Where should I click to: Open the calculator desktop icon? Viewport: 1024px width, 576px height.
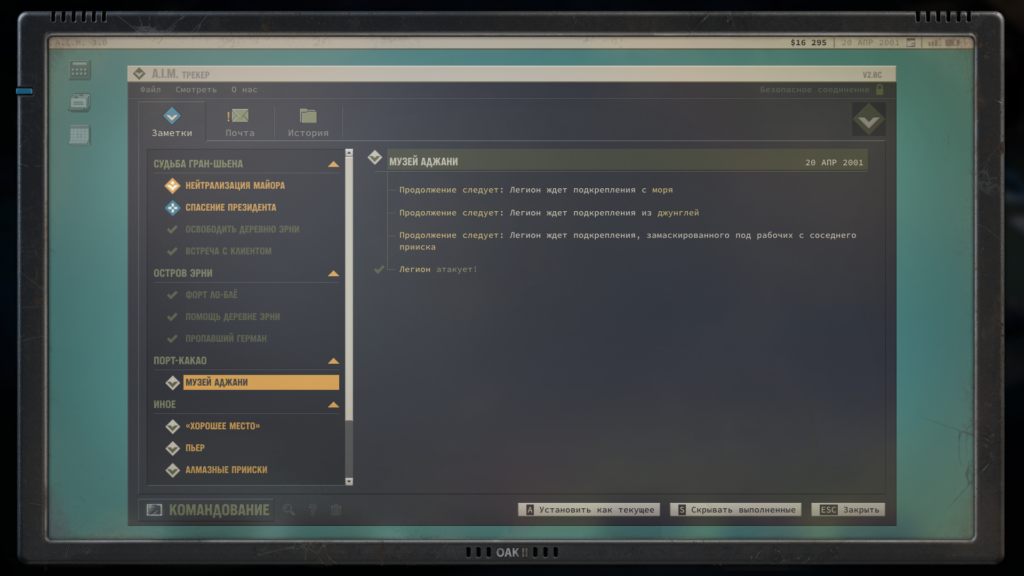click(x=80, y=70)
